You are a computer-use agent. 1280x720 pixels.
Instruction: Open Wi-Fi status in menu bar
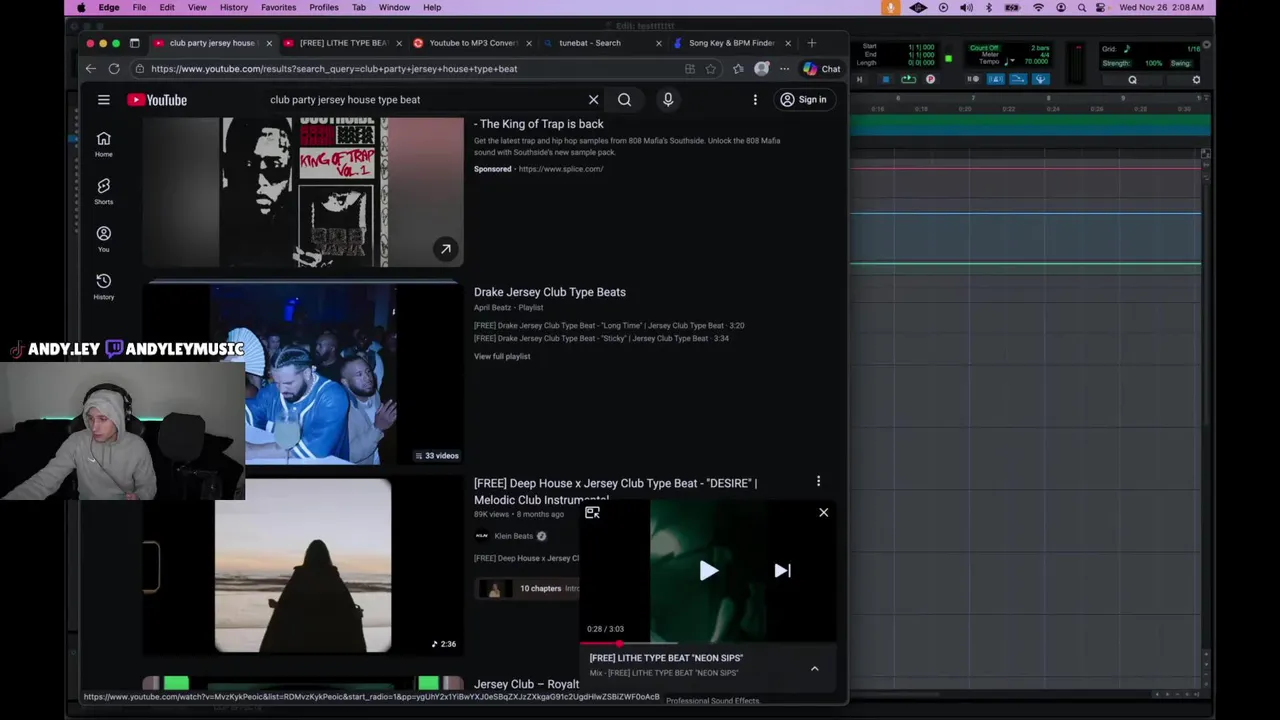coord(1038,7)
